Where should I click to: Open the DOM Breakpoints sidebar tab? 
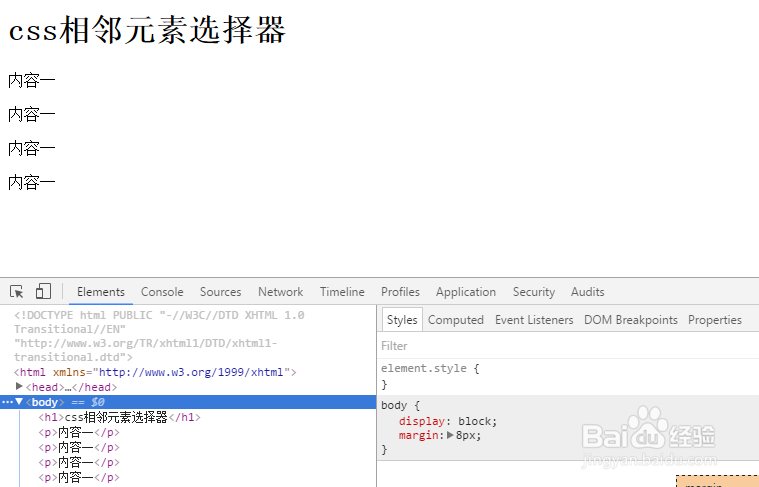(x=631, y=320)
